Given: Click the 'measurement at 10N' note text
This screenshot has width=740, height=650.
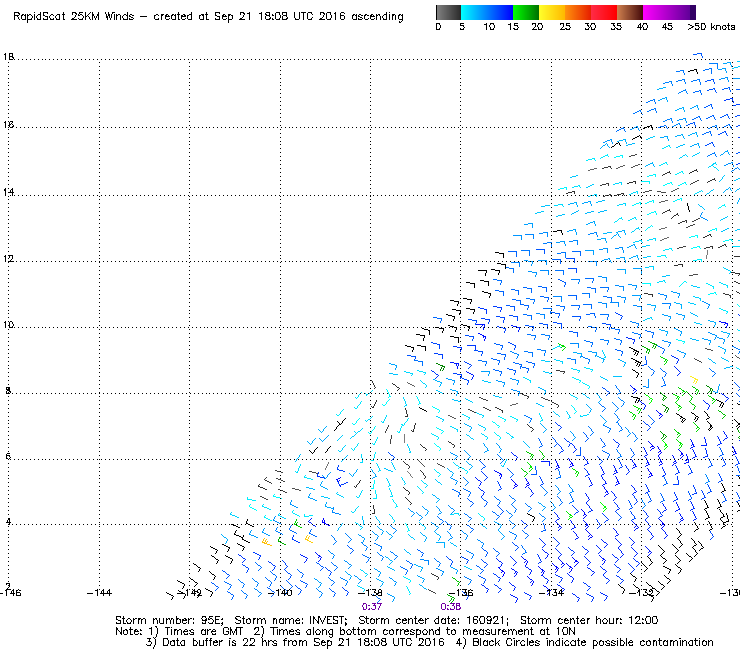Looking at the screenshot, I should 519,632.
